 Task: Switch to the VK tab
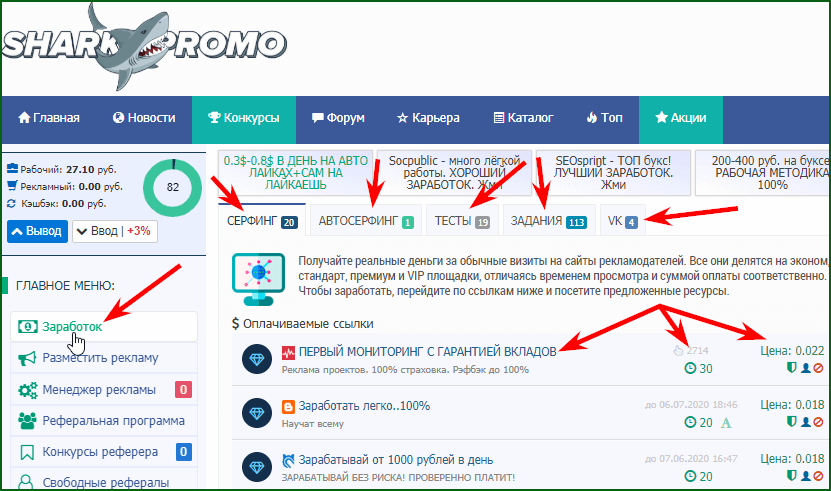(x=623, y=221)
